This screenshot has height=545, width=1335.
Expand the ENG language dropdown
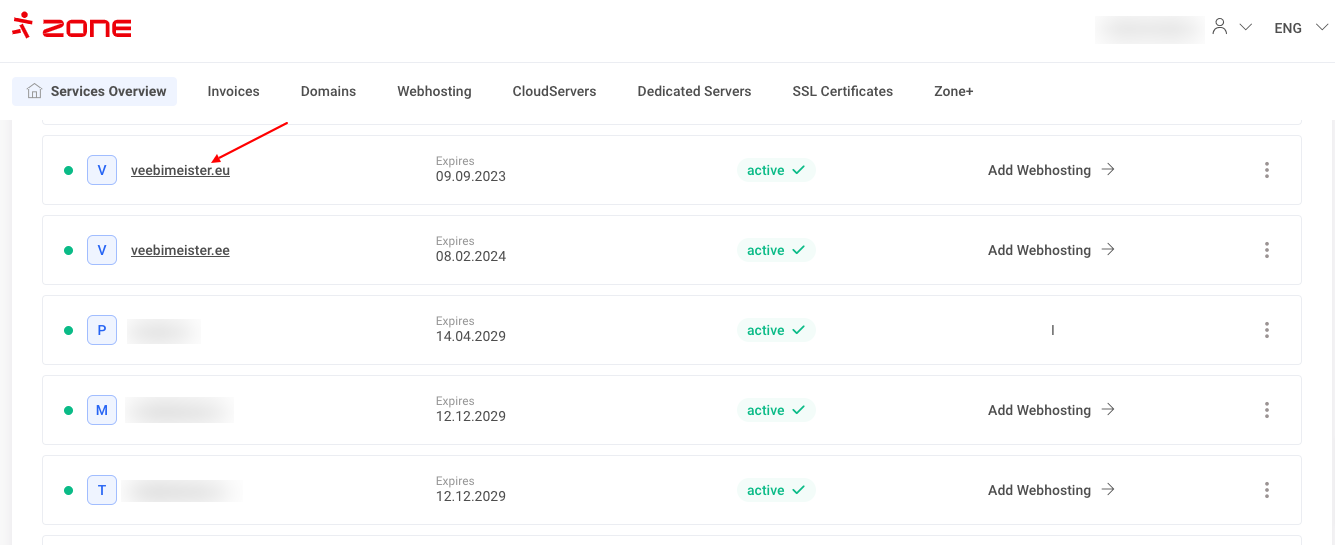click(x=1300, y=28)
